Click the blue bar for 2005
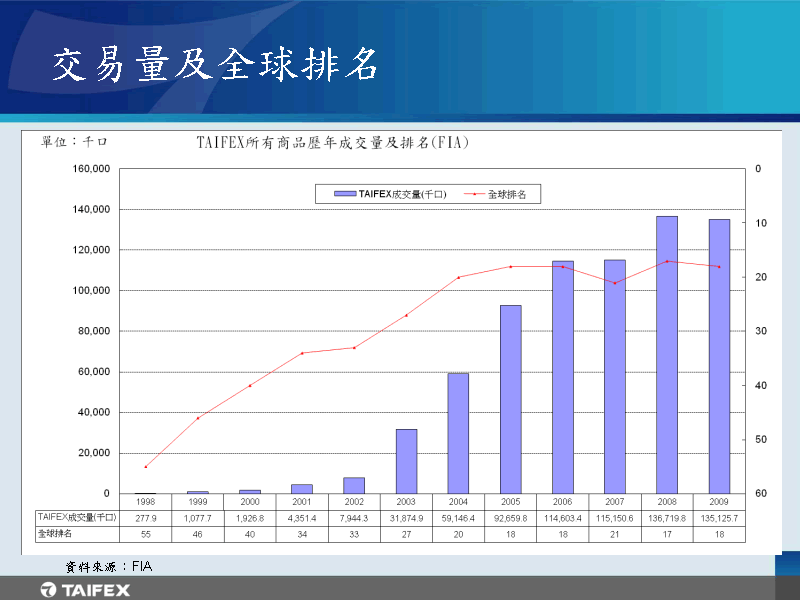The height and width of the screenshot is (600, 800). pos(511,399)
